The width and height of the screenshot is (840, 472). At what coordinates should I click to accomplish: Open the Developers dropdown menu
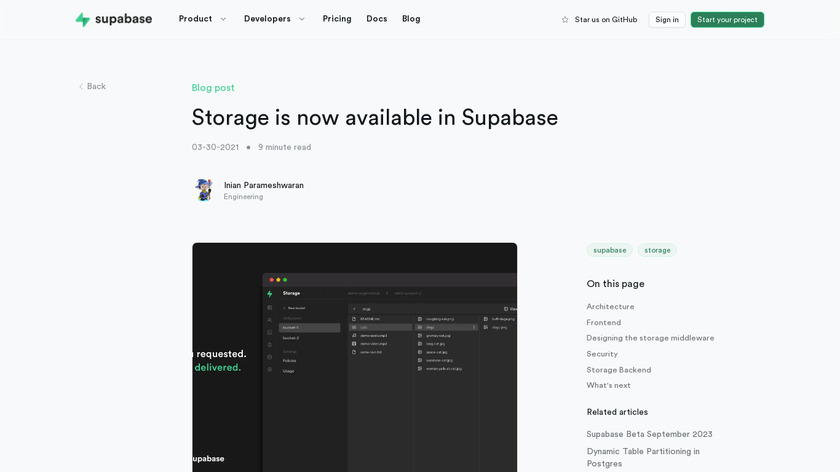(274, 19)
